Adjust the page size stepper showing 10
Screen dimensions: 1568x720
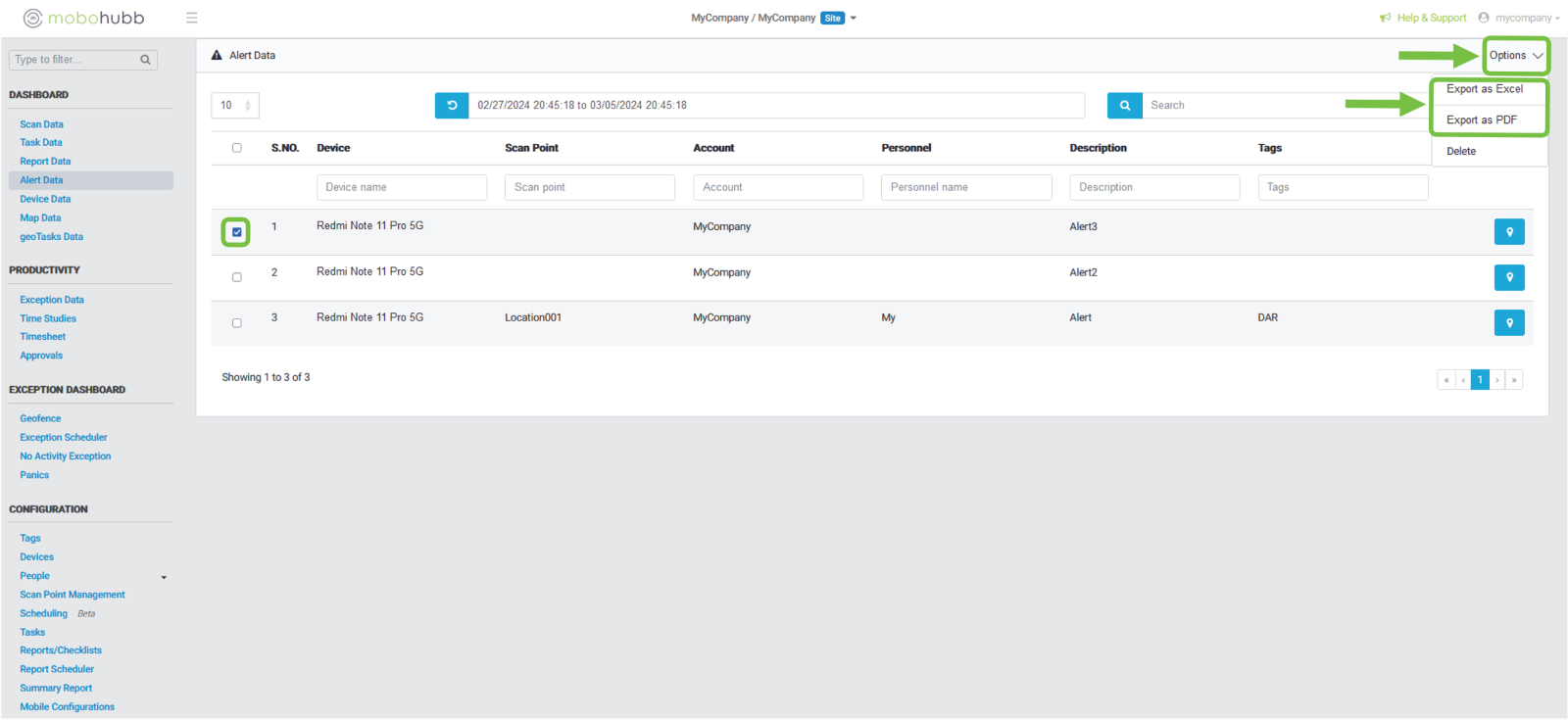click(x=247, y=105)
